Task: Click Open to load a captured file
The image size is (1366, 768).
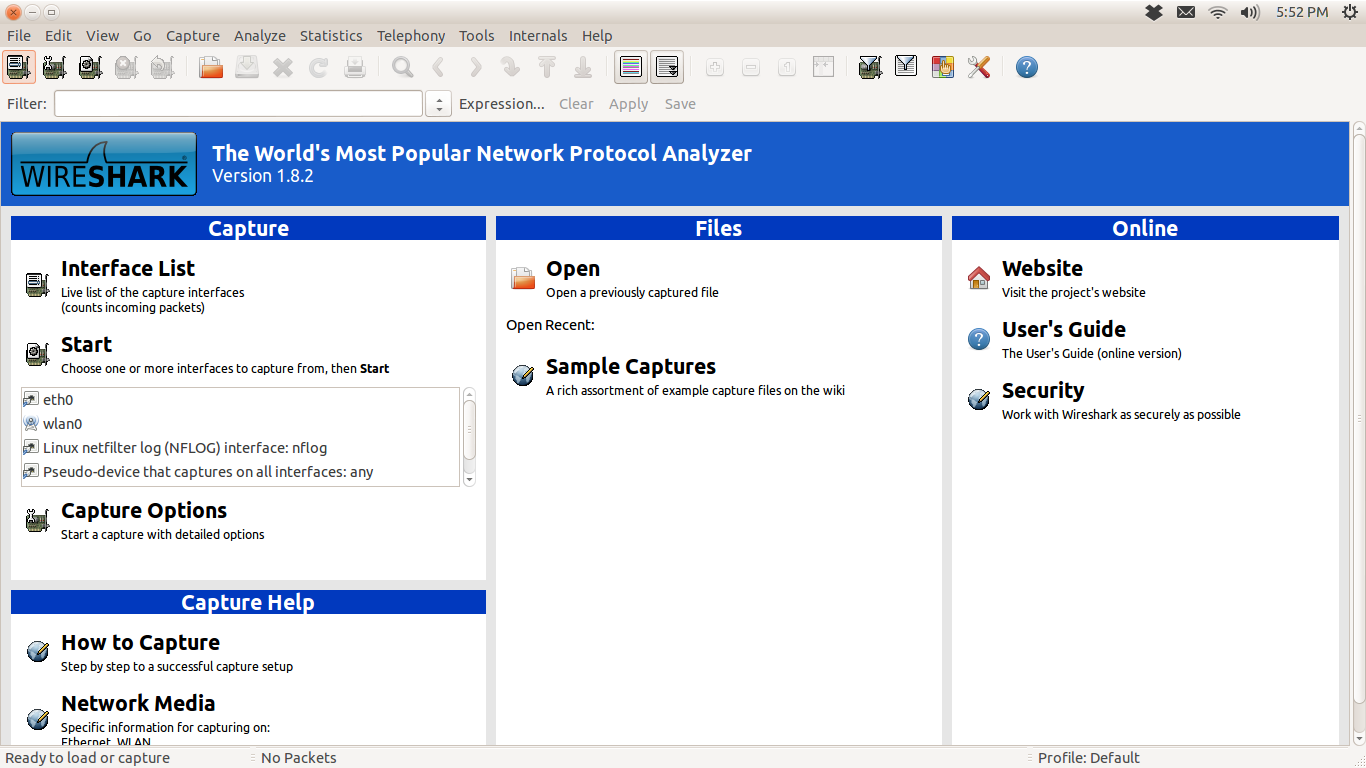Action: click(x=573, y=268)
